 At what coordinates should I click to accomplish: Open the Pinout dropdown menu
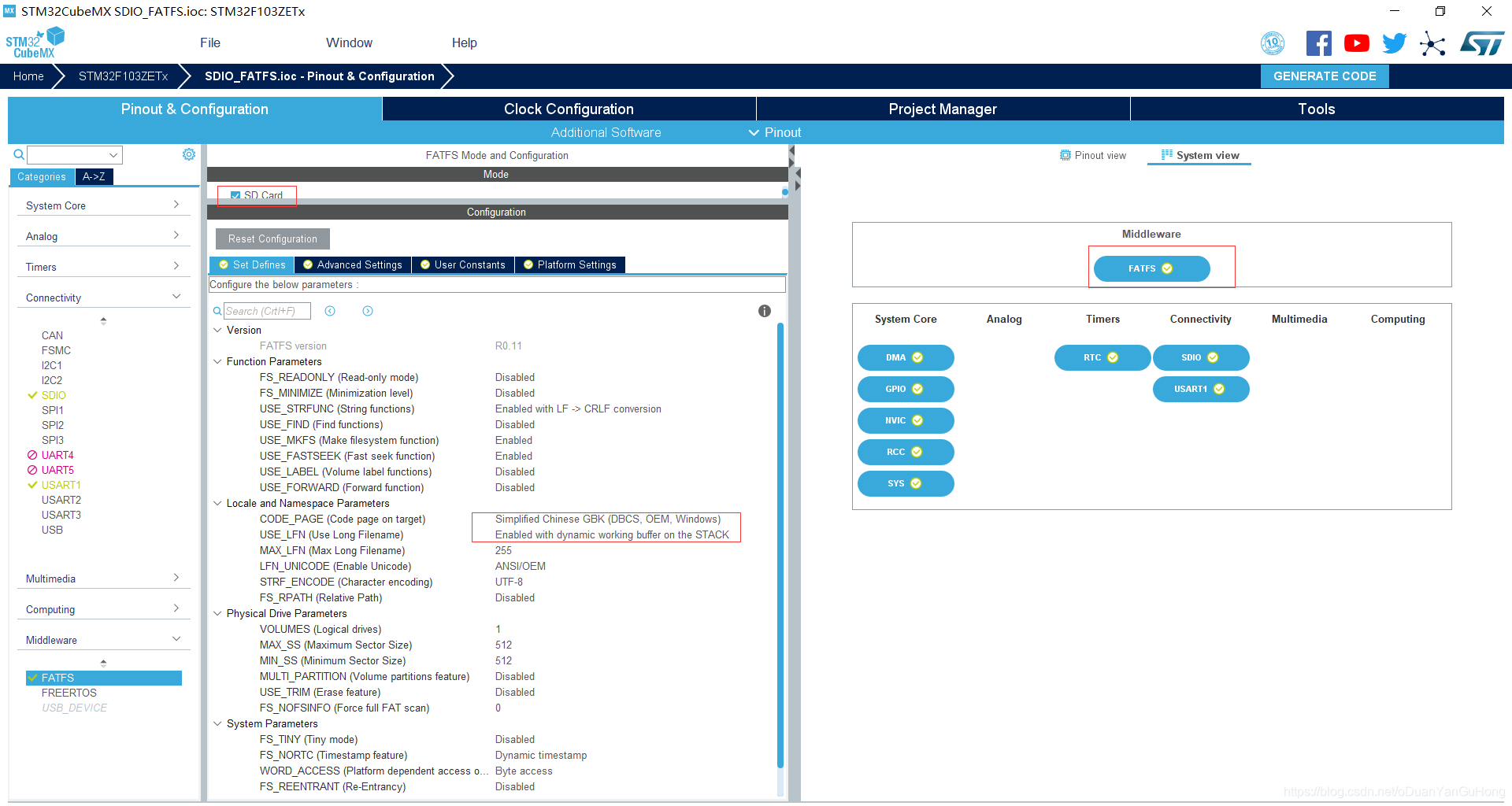775,132
